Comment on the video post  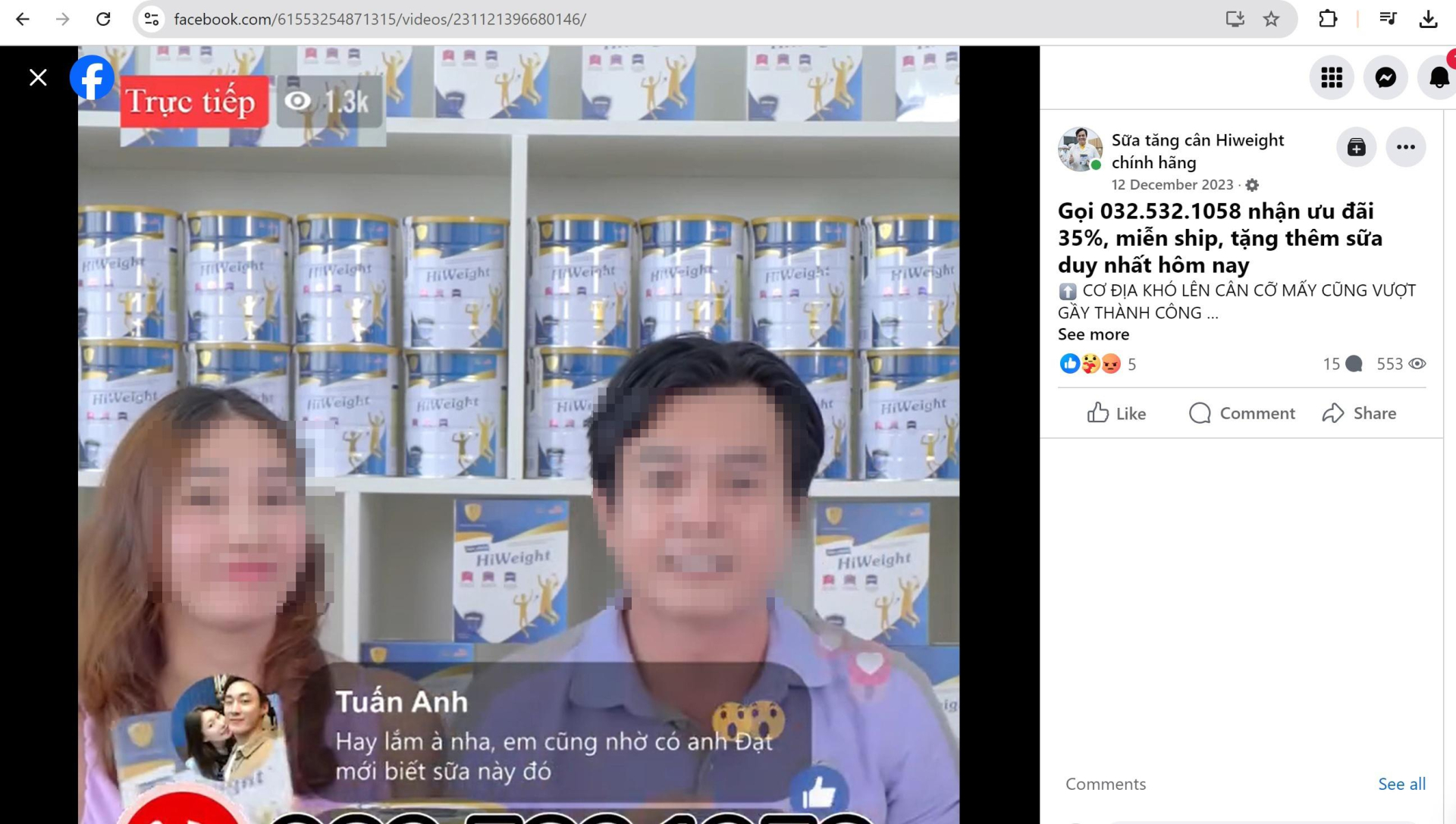[1241, 413]
